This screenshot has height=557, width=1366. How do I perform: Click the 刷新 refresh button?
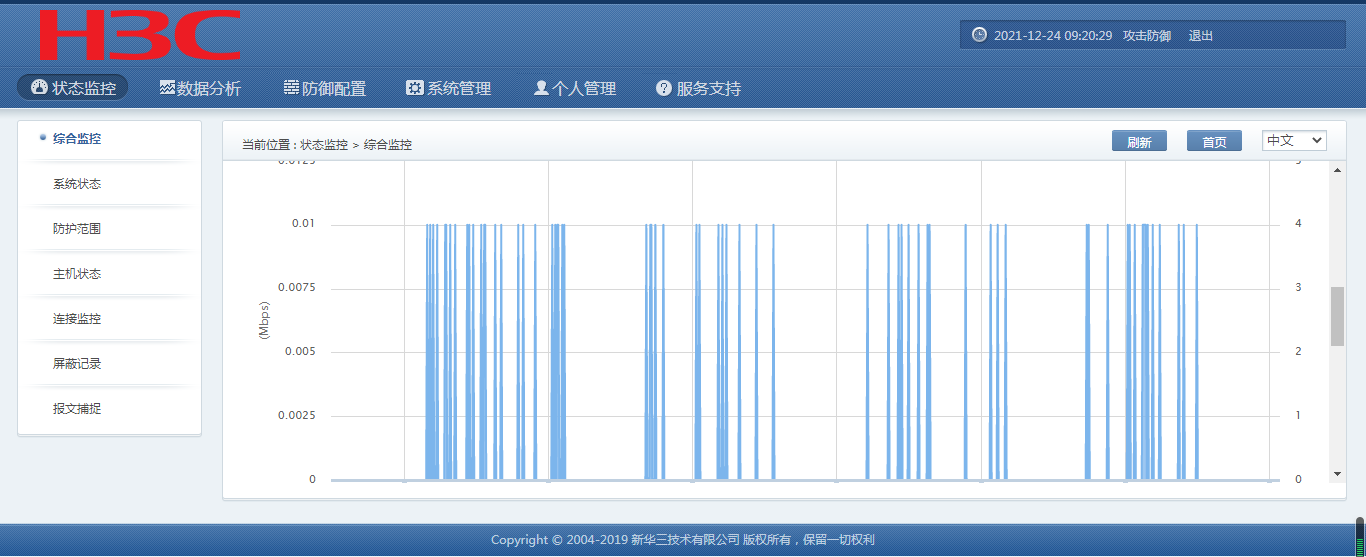[1139, 142]
